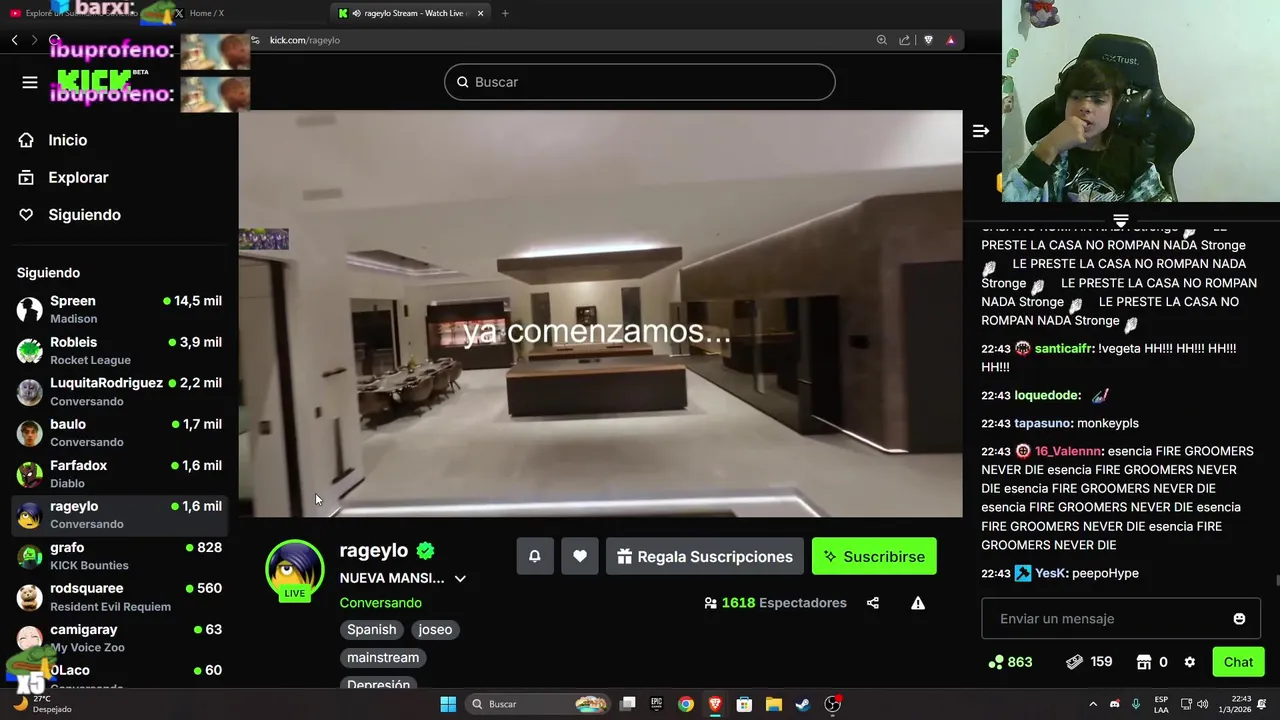1280x720 pixels.
Task: Show hidden system tray icons chevron
Action: pyautogui.click(x=1093, y=704)
